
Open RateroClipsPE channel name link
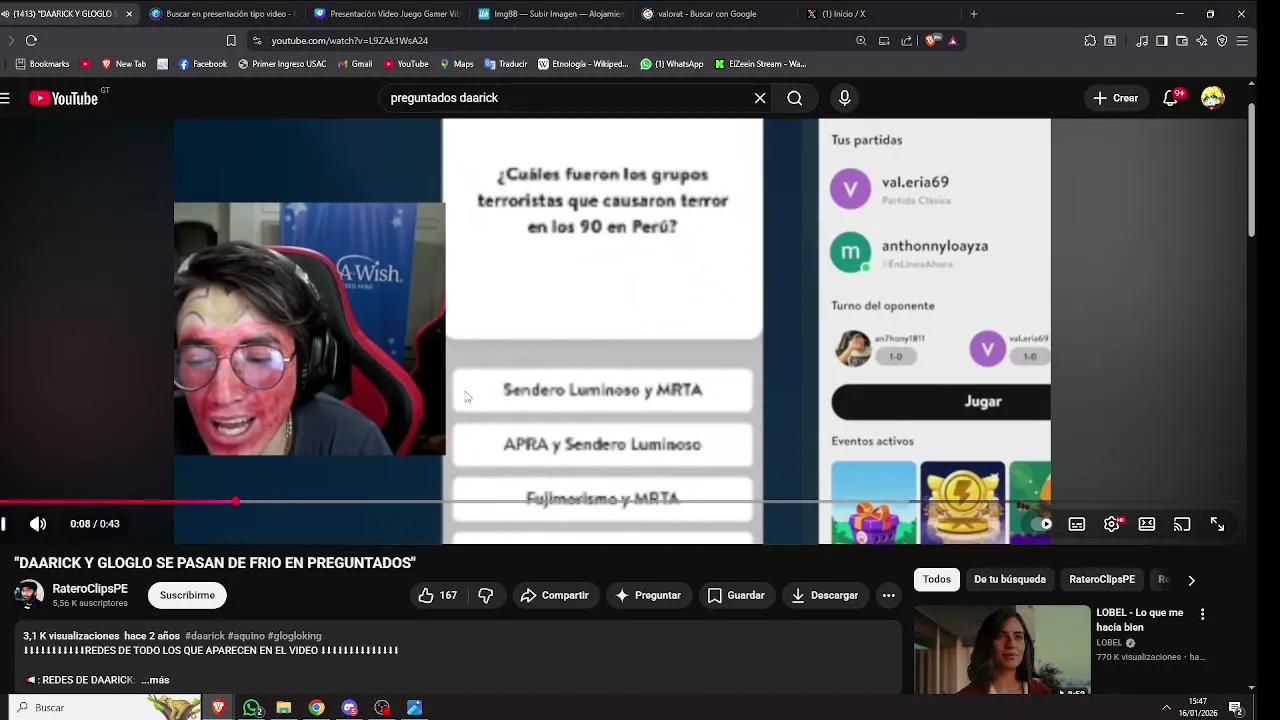tap(90, 589)
